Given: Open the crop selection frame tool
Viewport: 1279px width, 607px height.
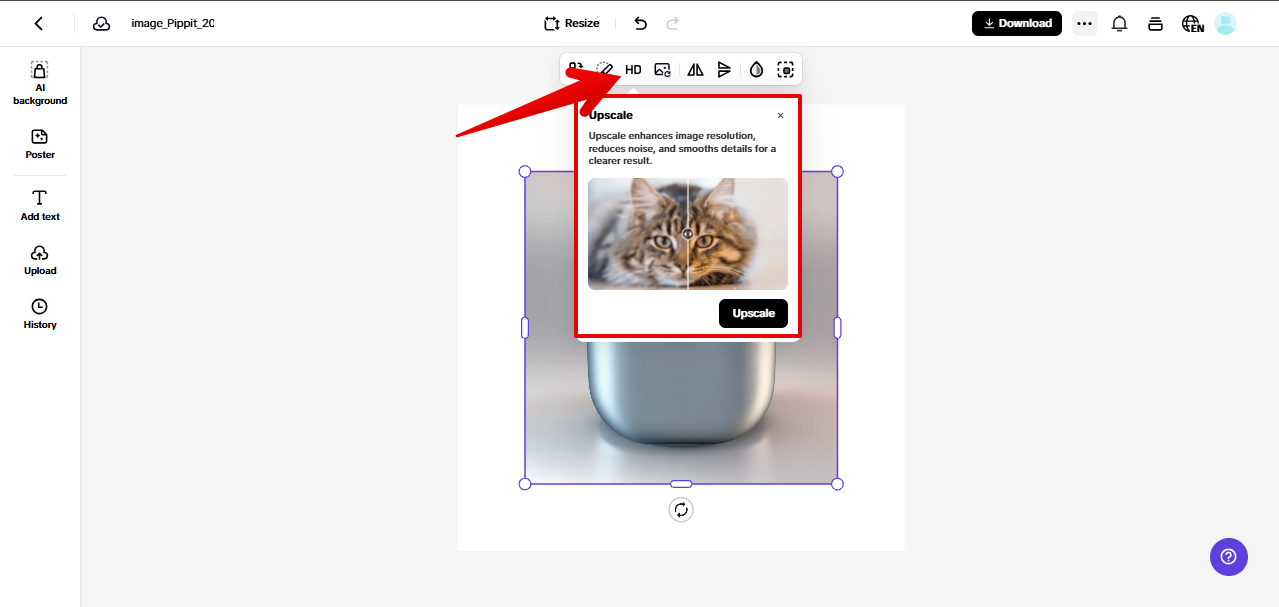Looking at the screenshot, I should (x=786, y=69).
